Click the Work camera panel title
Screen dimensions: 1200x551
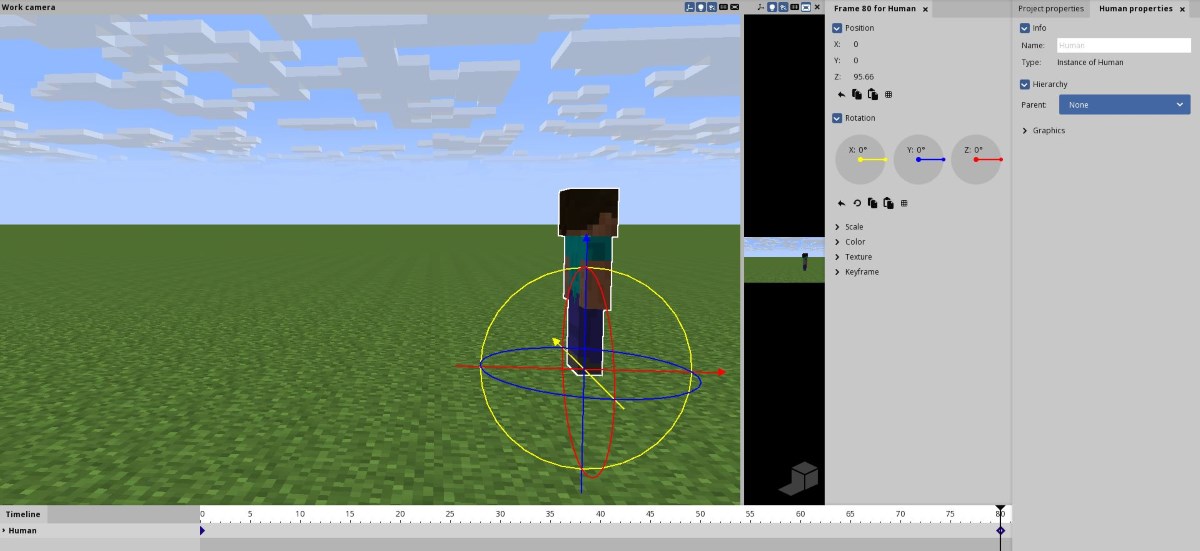click(x=29, y=7)
